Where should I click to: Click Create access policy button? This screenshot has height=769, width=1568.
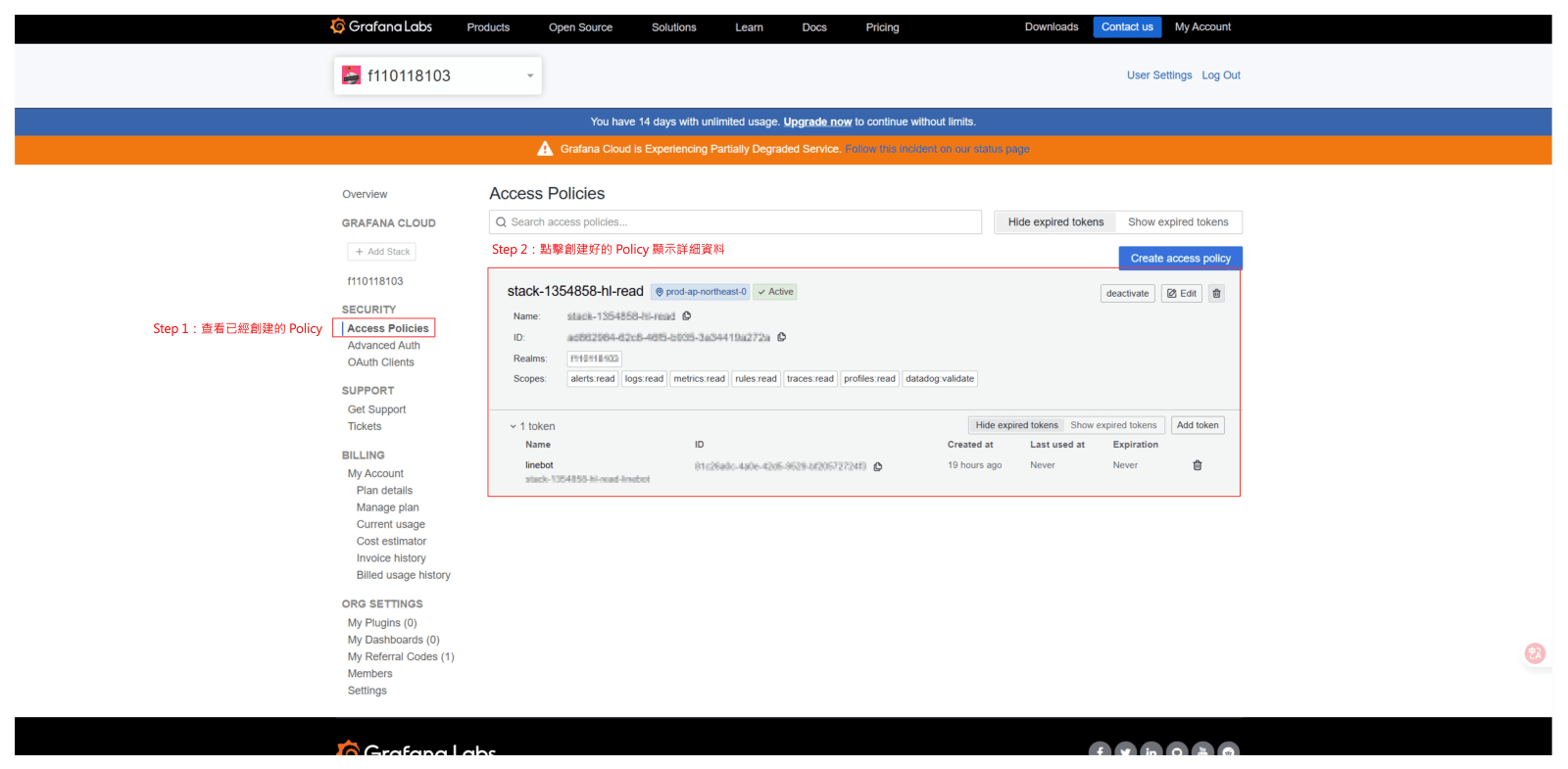pyautogui.click(x=1180, y=259)
